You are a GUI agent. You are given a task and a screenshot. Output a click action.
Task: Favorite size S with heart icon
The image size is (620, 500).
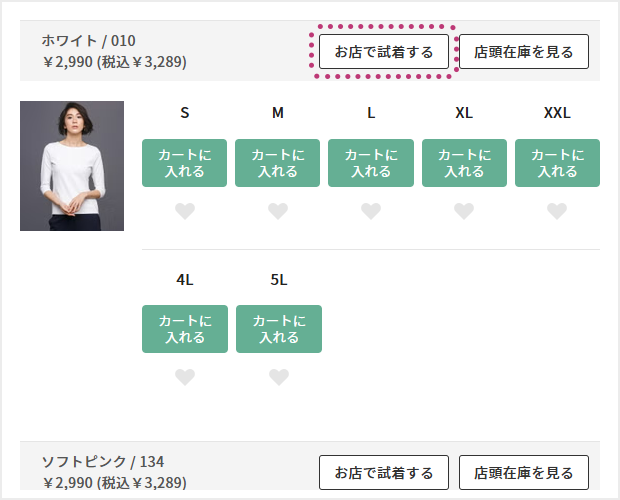coord(185,211)
